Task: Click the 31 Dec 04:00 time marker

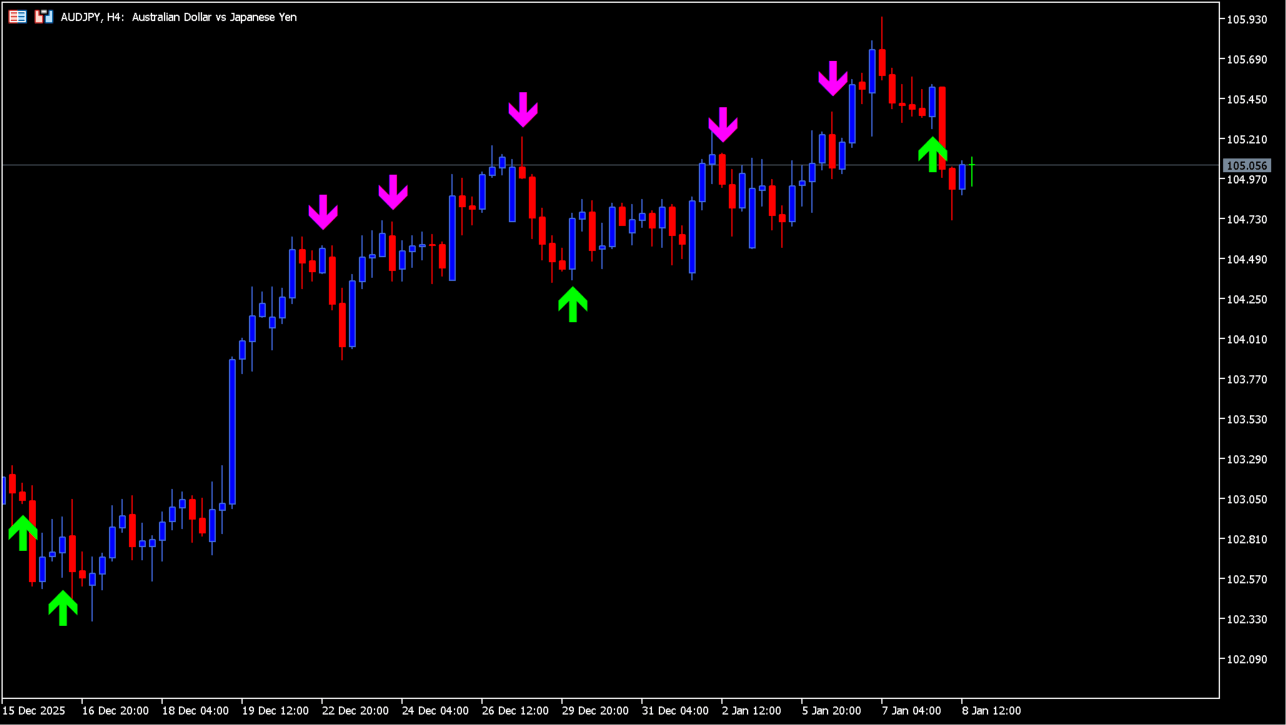Action: tap(674, 711)
